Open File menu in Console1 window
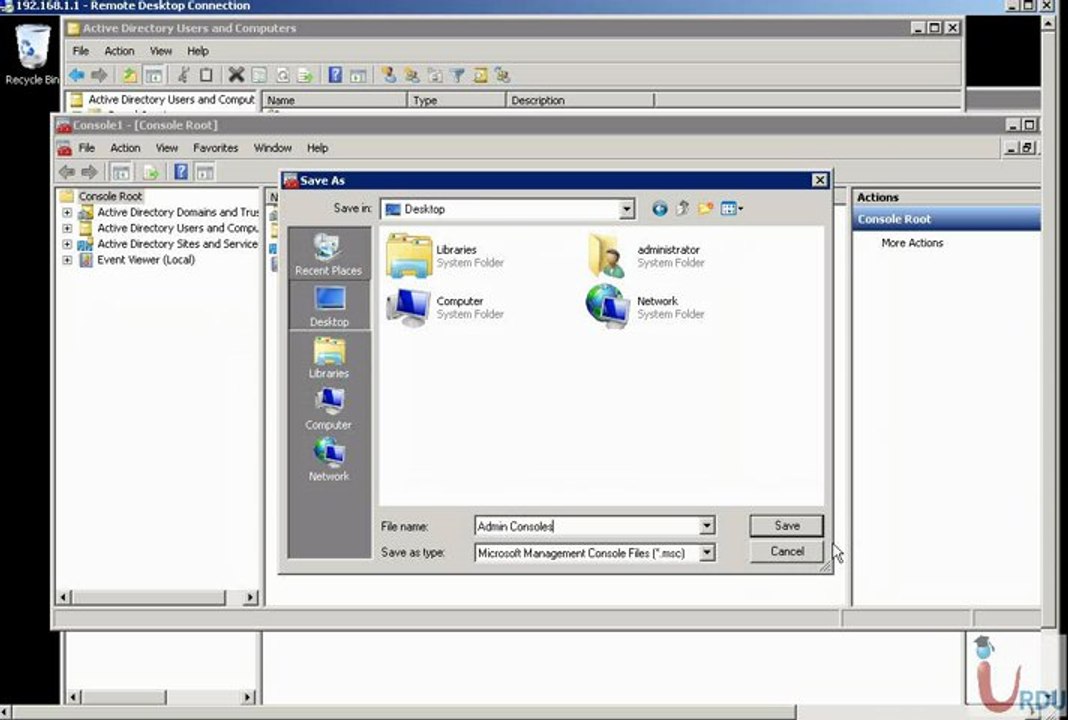 pos(87,148)
